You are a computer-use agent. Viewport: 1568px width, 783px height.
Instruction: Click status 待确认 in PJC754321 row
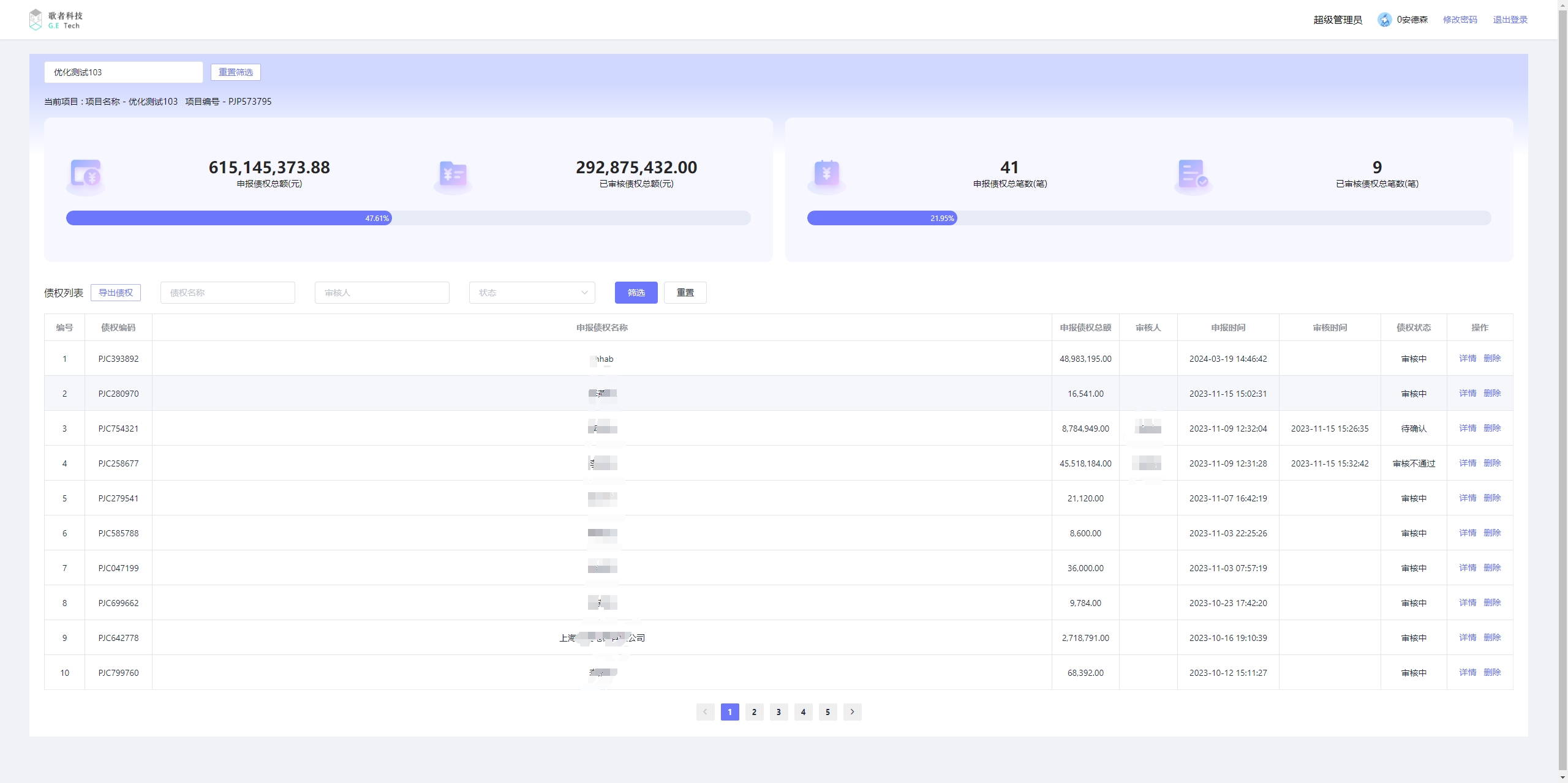[1414, 429]
